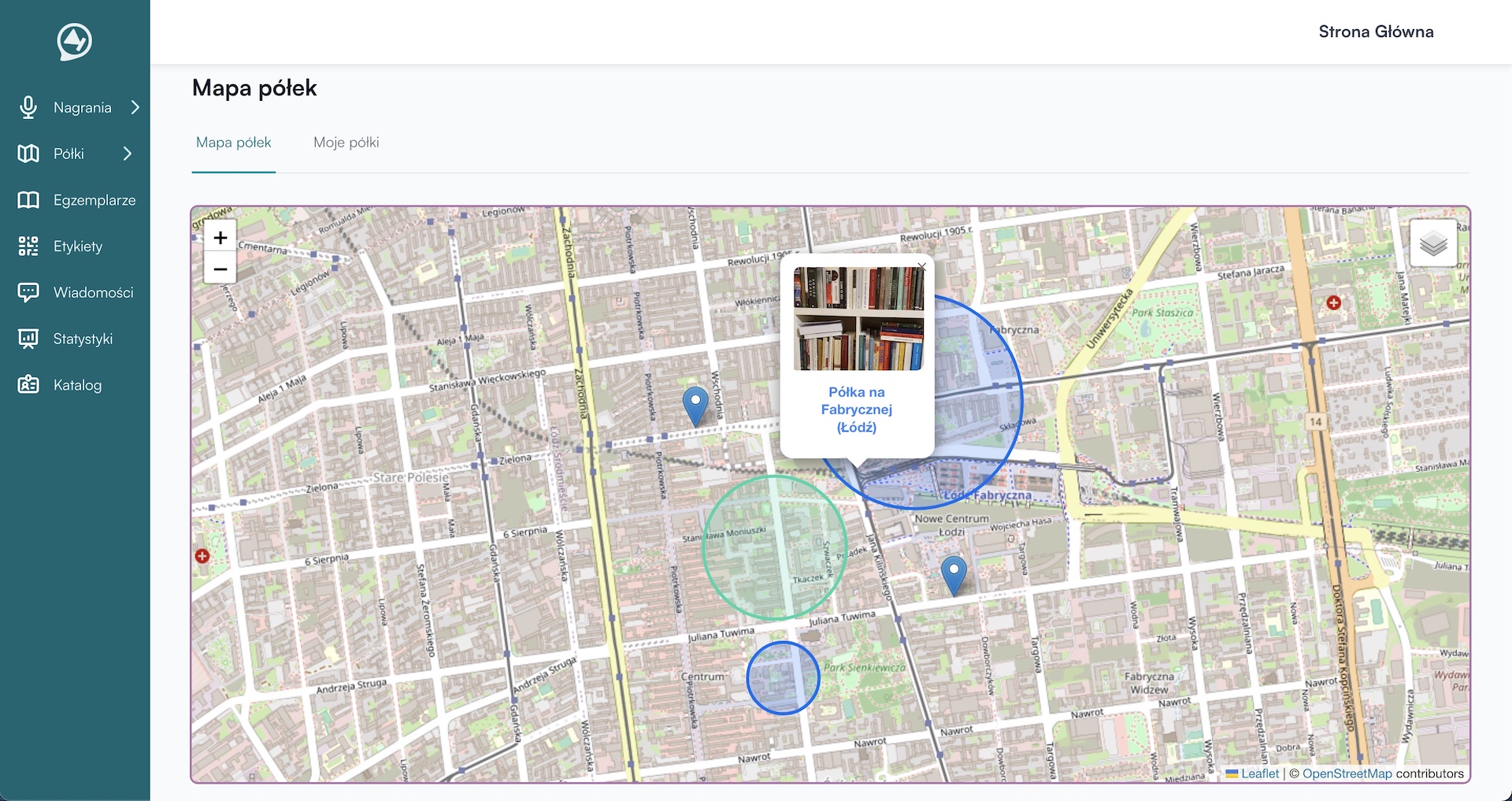Open Wiadomości chat icon
This screenshot has width=1512, height=801.
click(28, 292)
